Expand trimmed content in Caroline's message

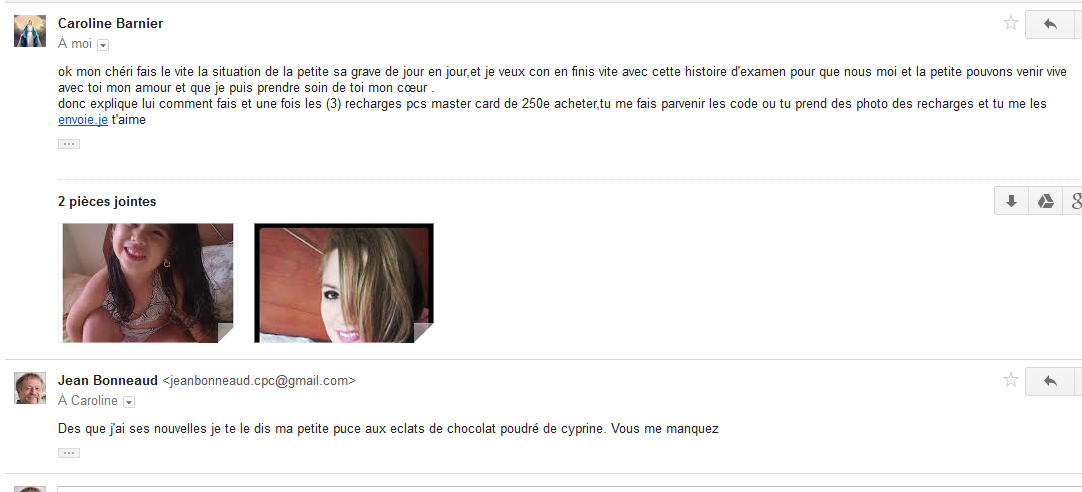click(68, 144)
